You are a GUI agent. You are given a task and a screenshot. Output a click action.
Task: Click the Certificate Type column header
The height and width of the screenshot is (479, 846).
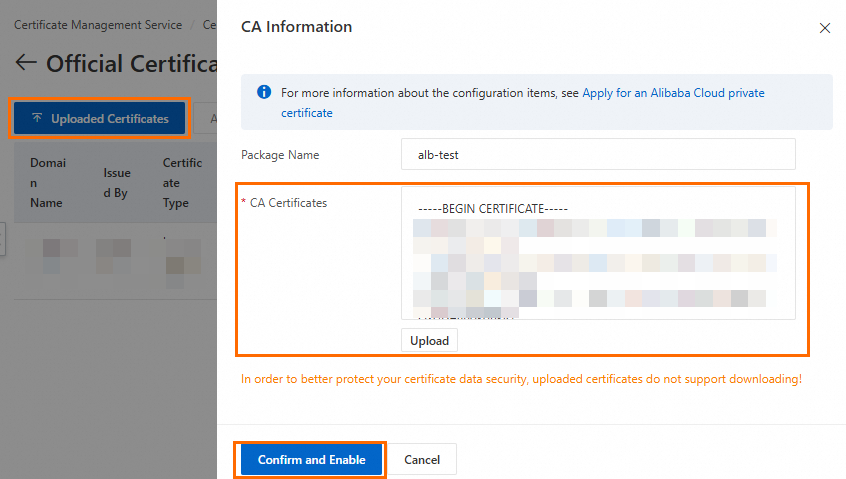[183, 182]
